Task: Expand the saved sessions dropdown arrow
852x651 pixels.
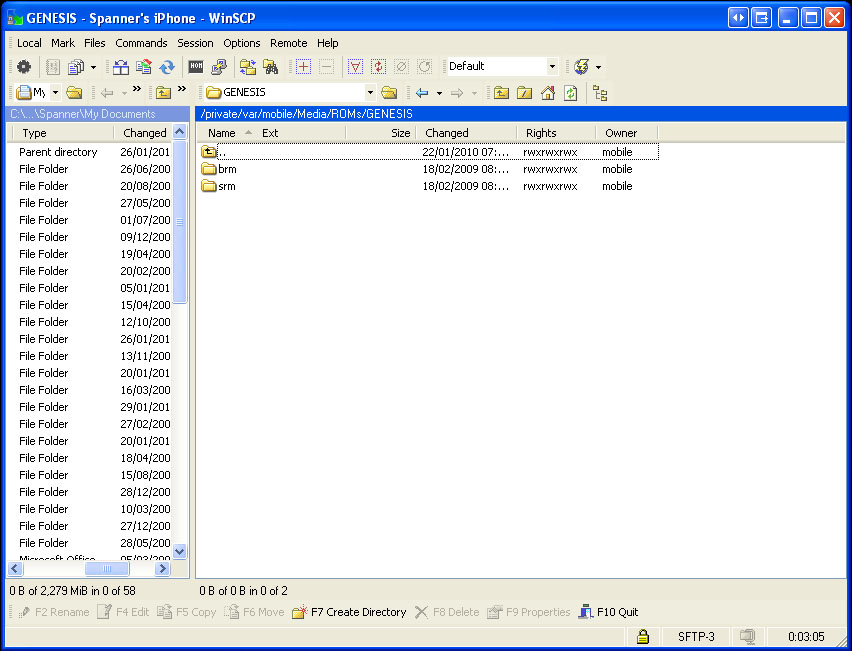Action: 598,67
